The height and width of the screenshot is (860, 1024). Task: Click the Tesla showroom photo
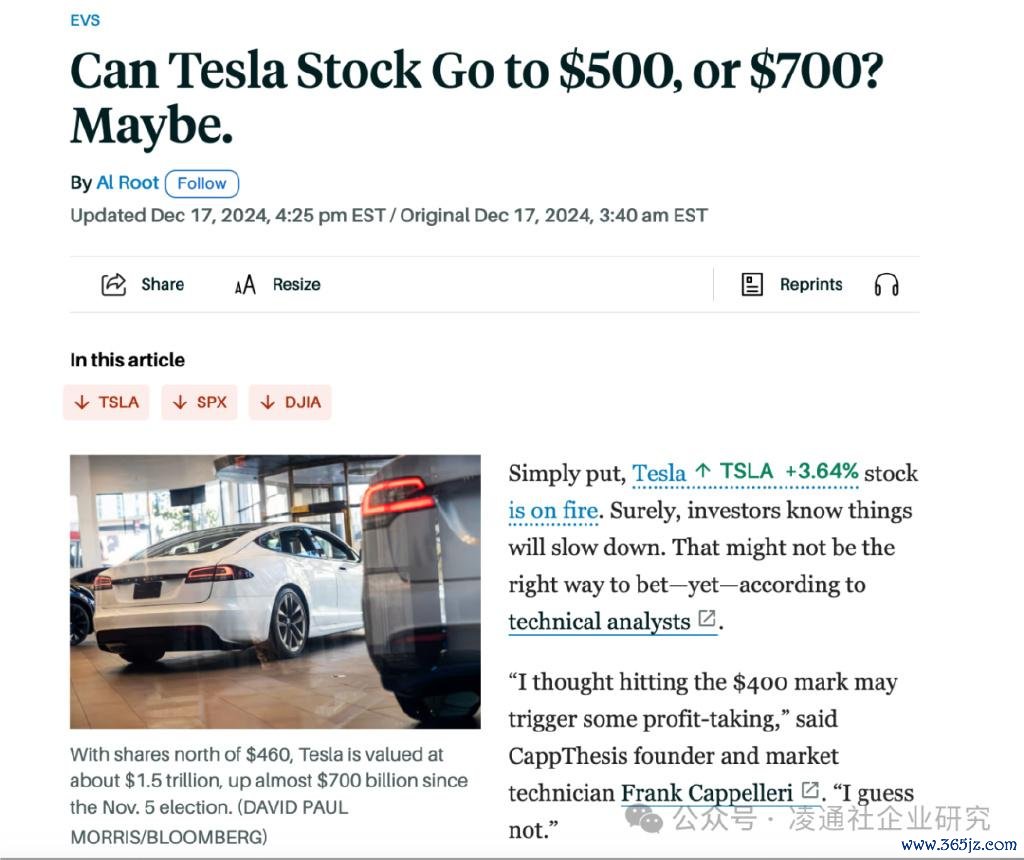click(x=275, y=592)
